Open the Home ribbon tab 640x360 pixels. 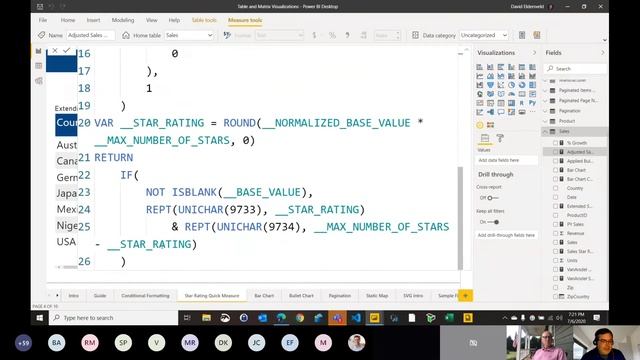tap(68, 20)
